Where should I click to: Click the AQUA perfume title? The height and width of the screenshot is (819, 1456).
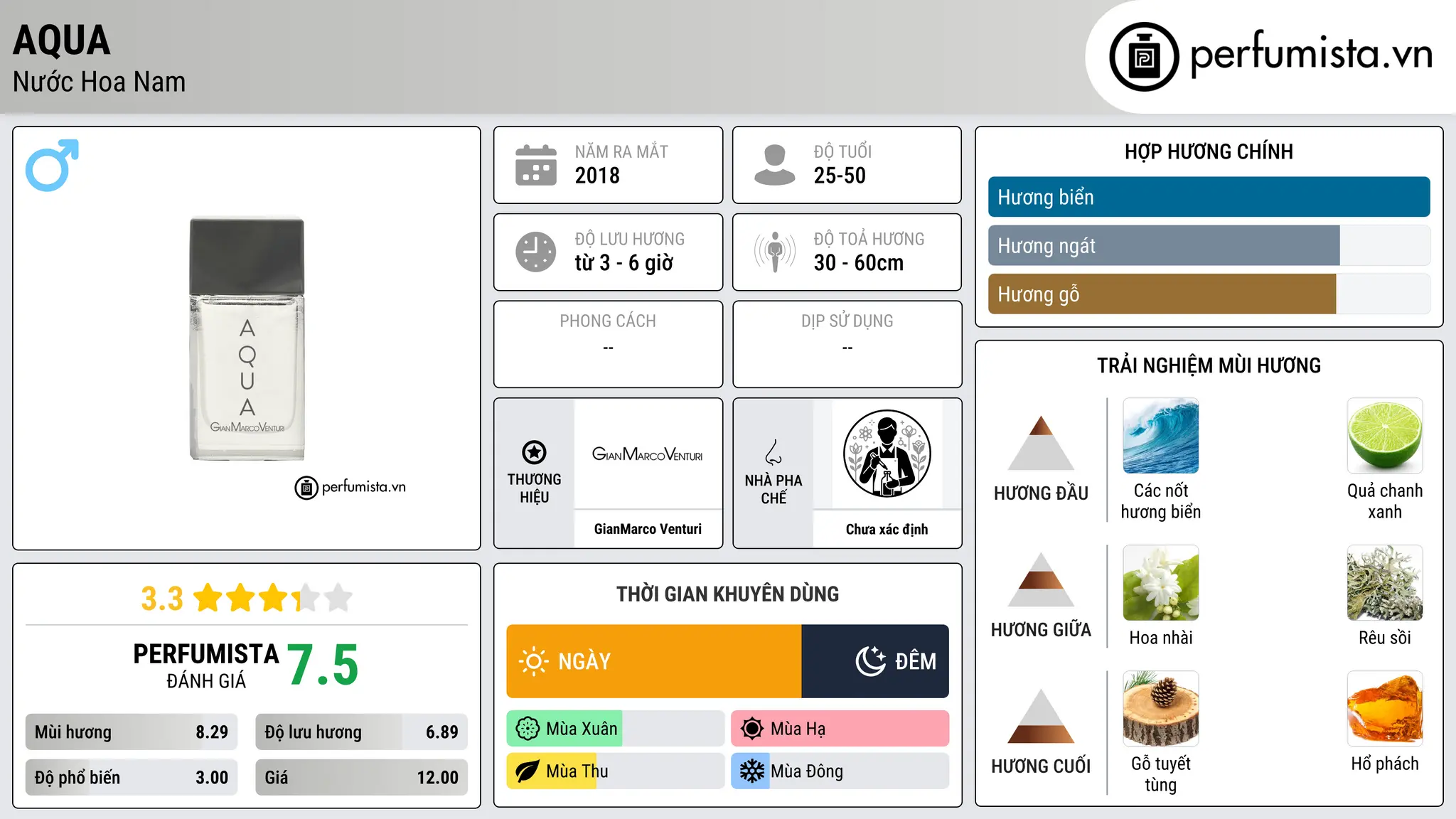pos(62,41)
